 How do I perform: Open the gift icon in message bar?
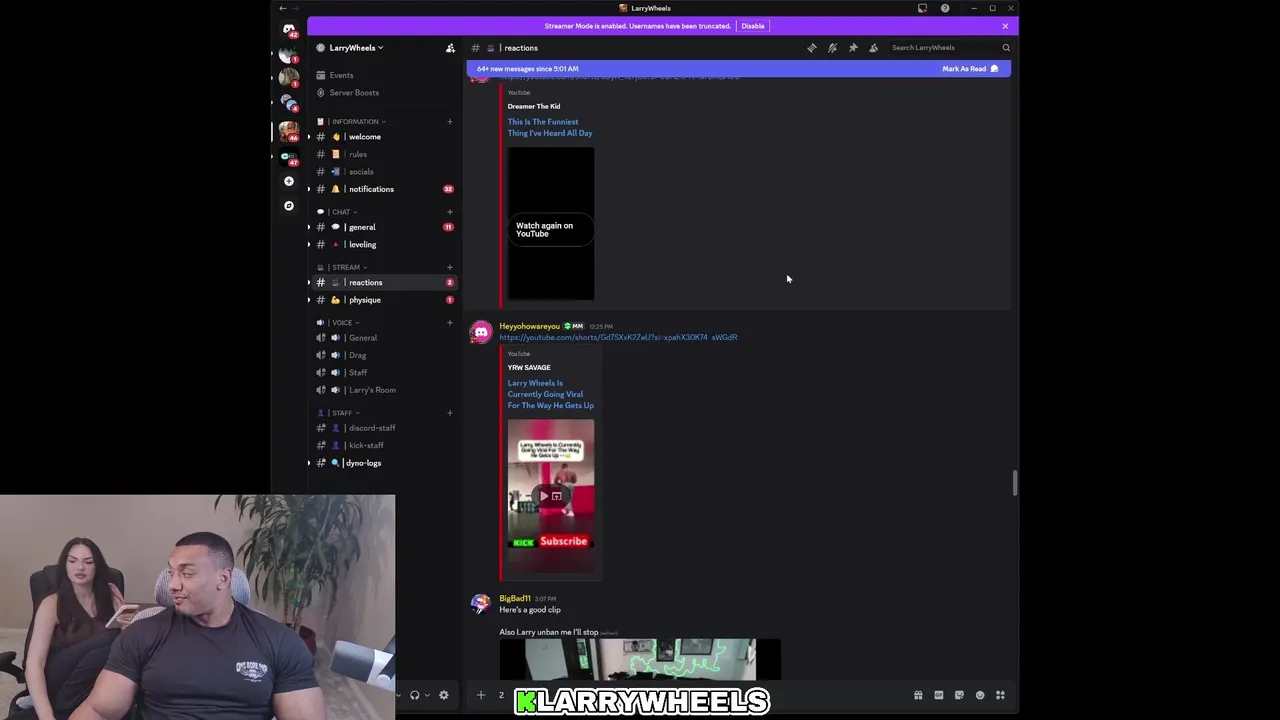pyautogui.click(x=918, y=695)
